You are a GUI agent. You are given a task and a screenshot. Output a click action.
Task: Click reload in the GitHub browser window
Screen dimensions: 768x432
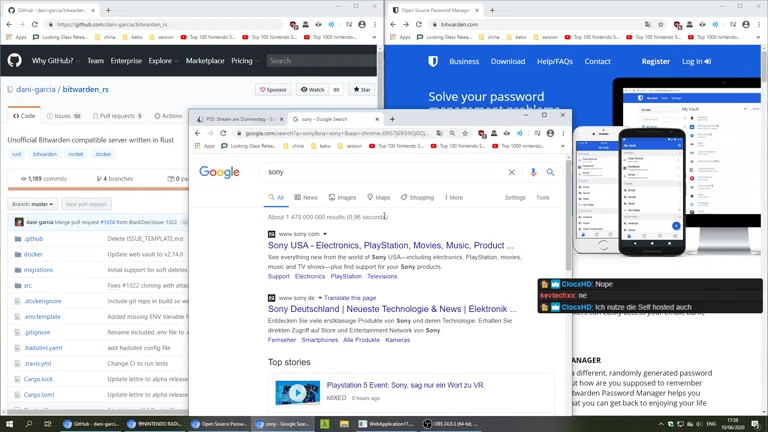tap(34, 24)
